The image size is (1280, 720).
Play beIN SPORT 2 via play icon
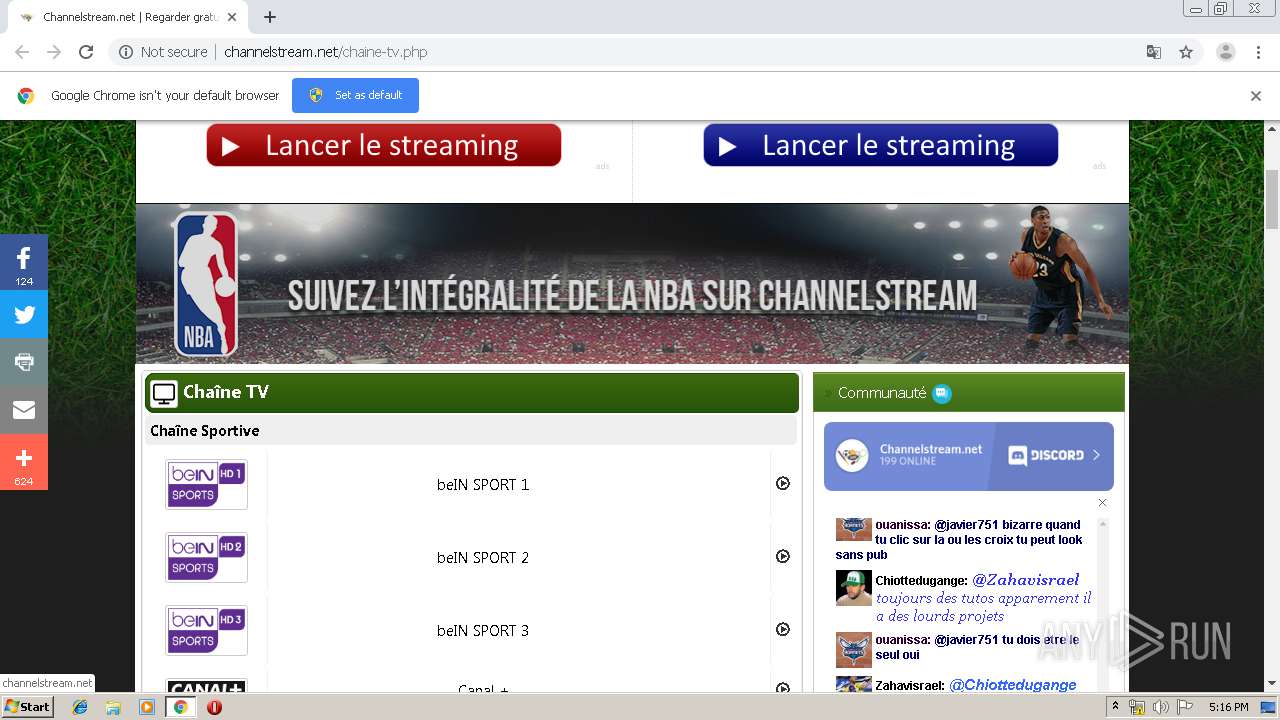point(783,556)
